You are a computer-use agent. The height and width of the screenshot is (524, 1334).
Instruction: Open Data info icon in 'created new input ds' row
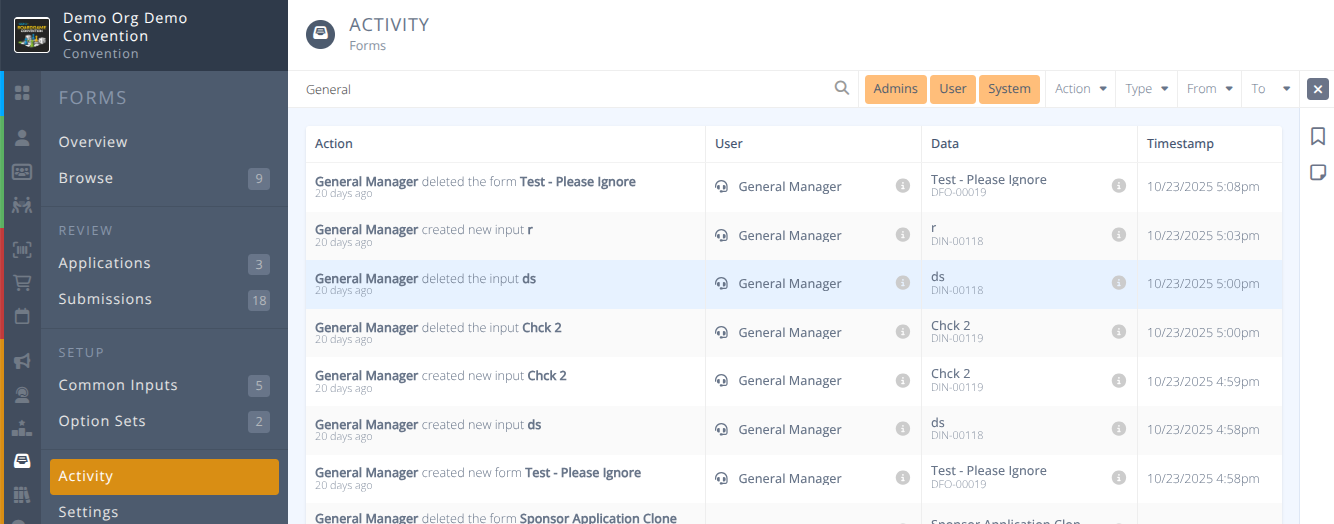[x=1119, y=429]
